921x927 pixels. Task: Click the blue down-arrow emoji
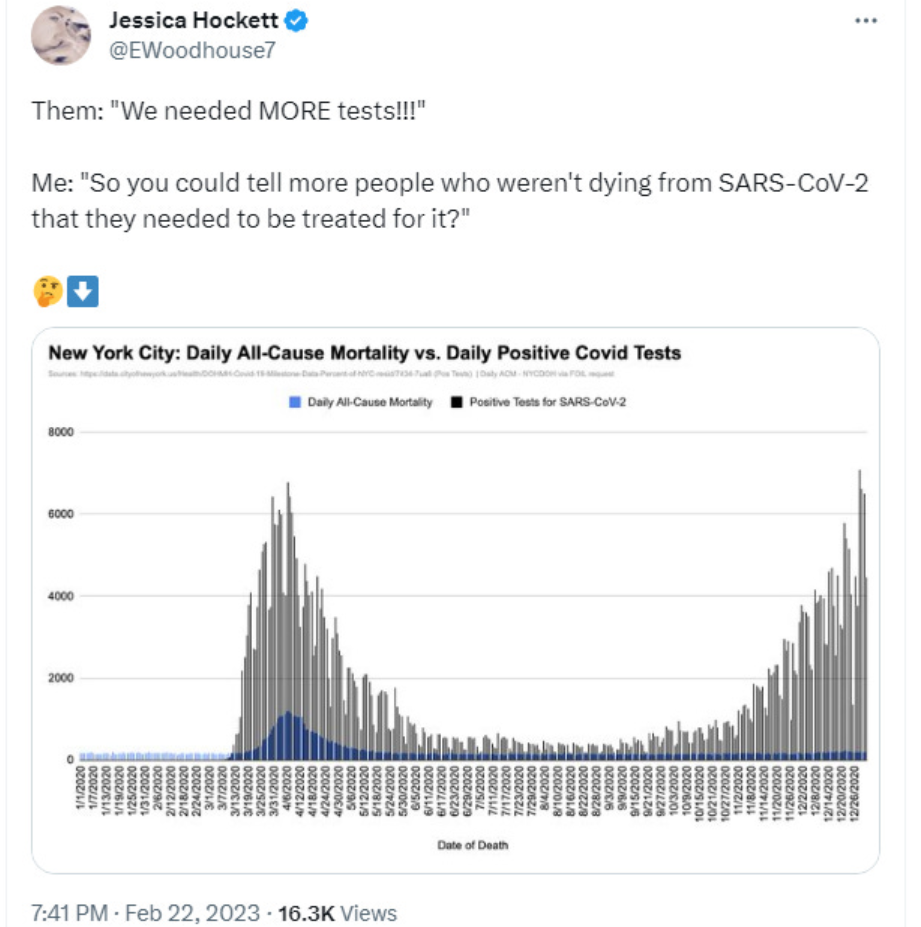83,291
